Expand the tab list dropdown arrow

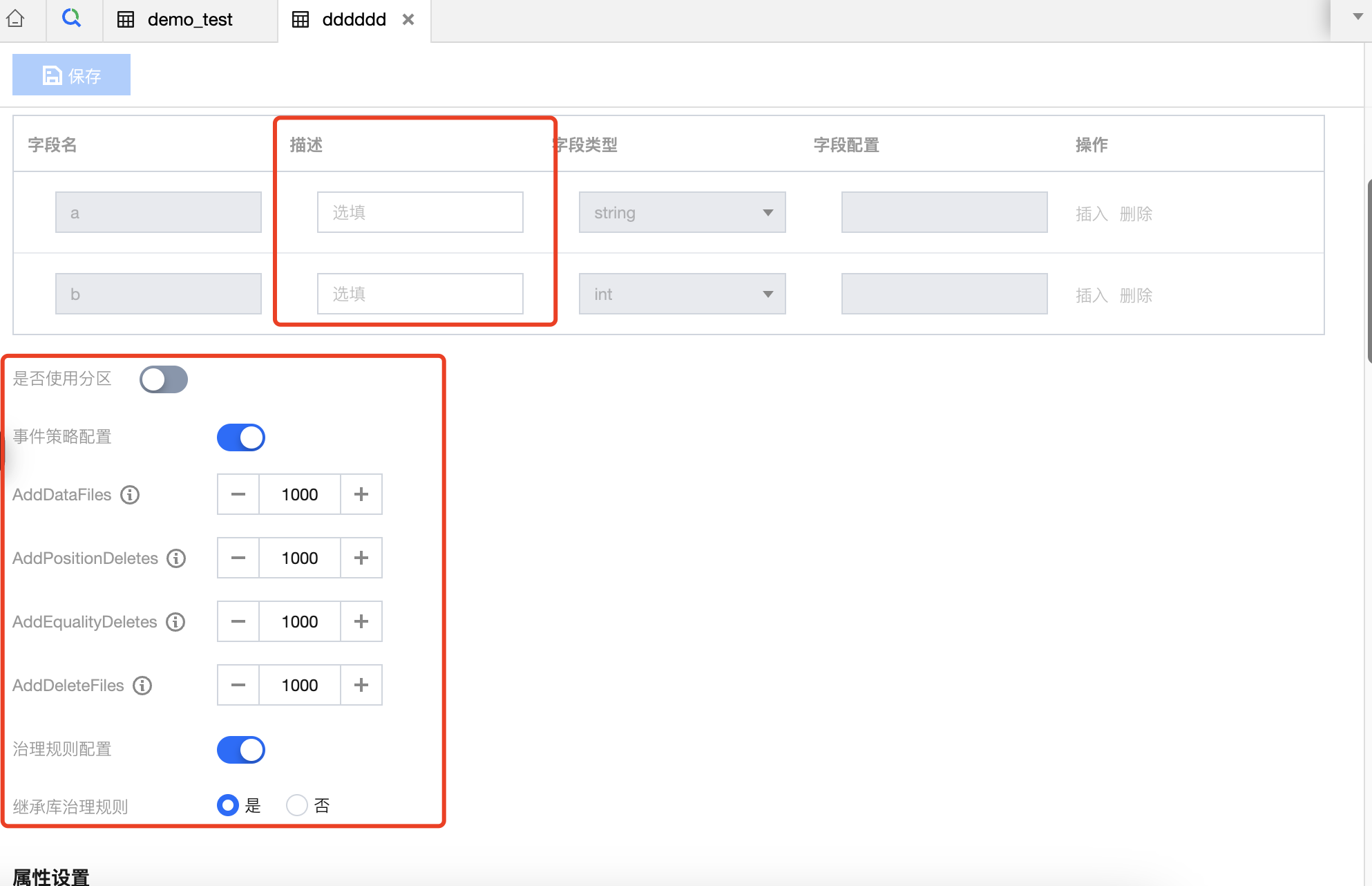1357,17
